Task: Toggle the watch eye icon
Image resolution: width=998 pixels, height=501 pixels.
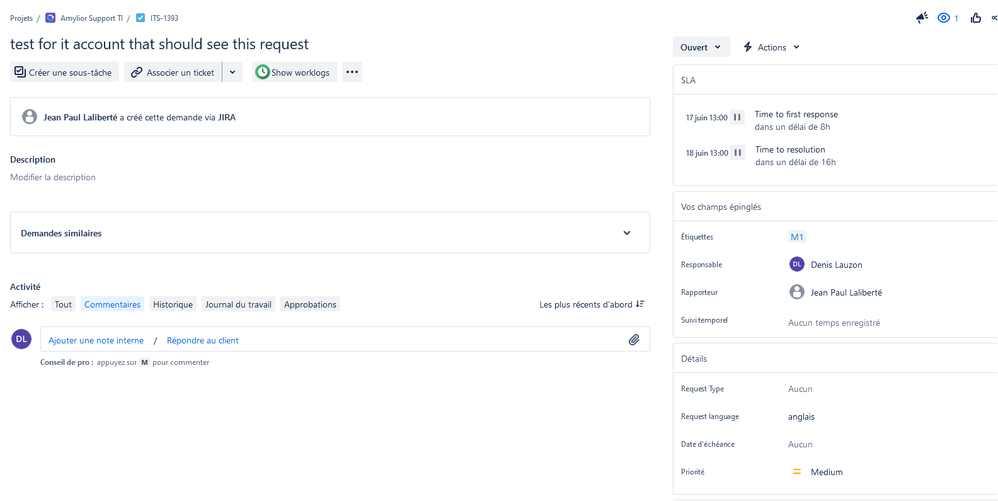Action: (x=943, y=18)
